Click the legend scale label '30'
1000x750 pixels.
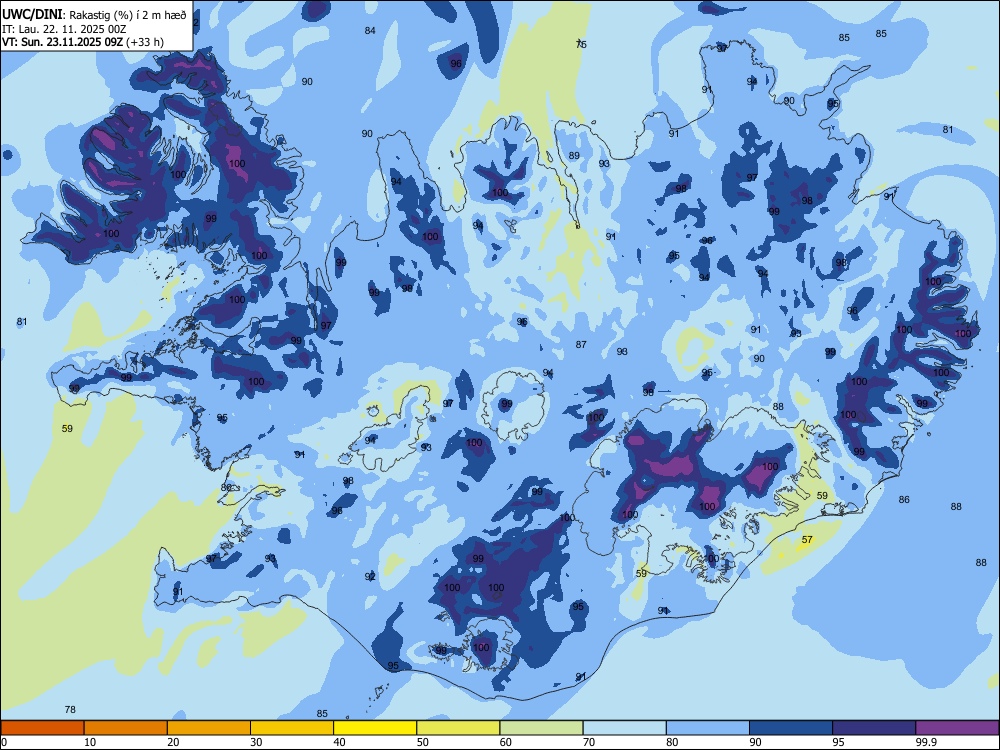[256, 742]
